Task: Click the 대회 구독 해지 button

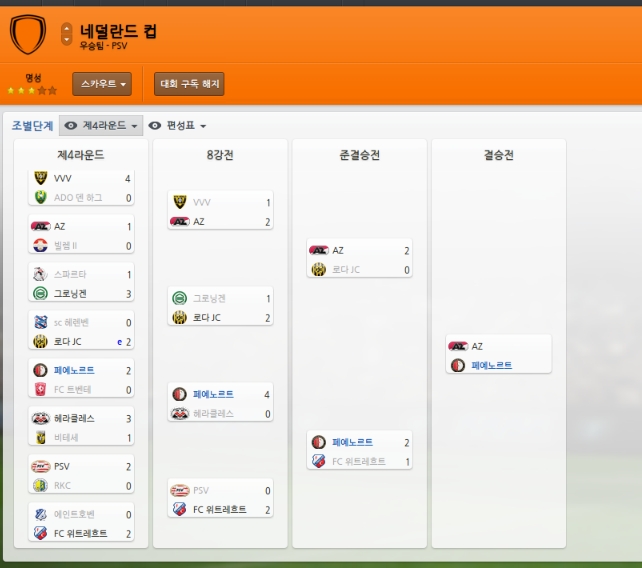Action: 189,84
